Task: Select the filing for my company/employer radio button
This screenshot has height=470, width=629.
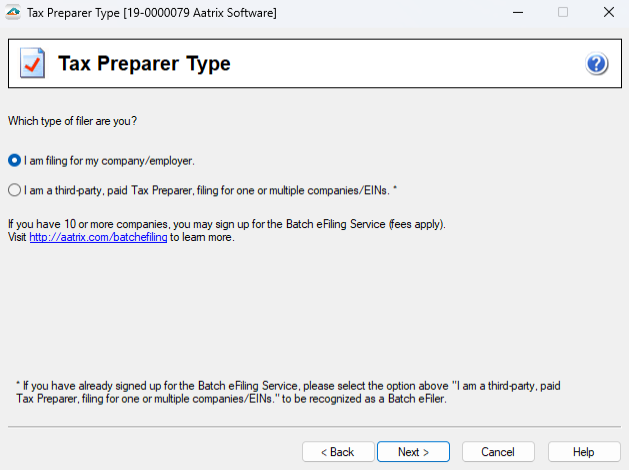Action: point(15,160)
